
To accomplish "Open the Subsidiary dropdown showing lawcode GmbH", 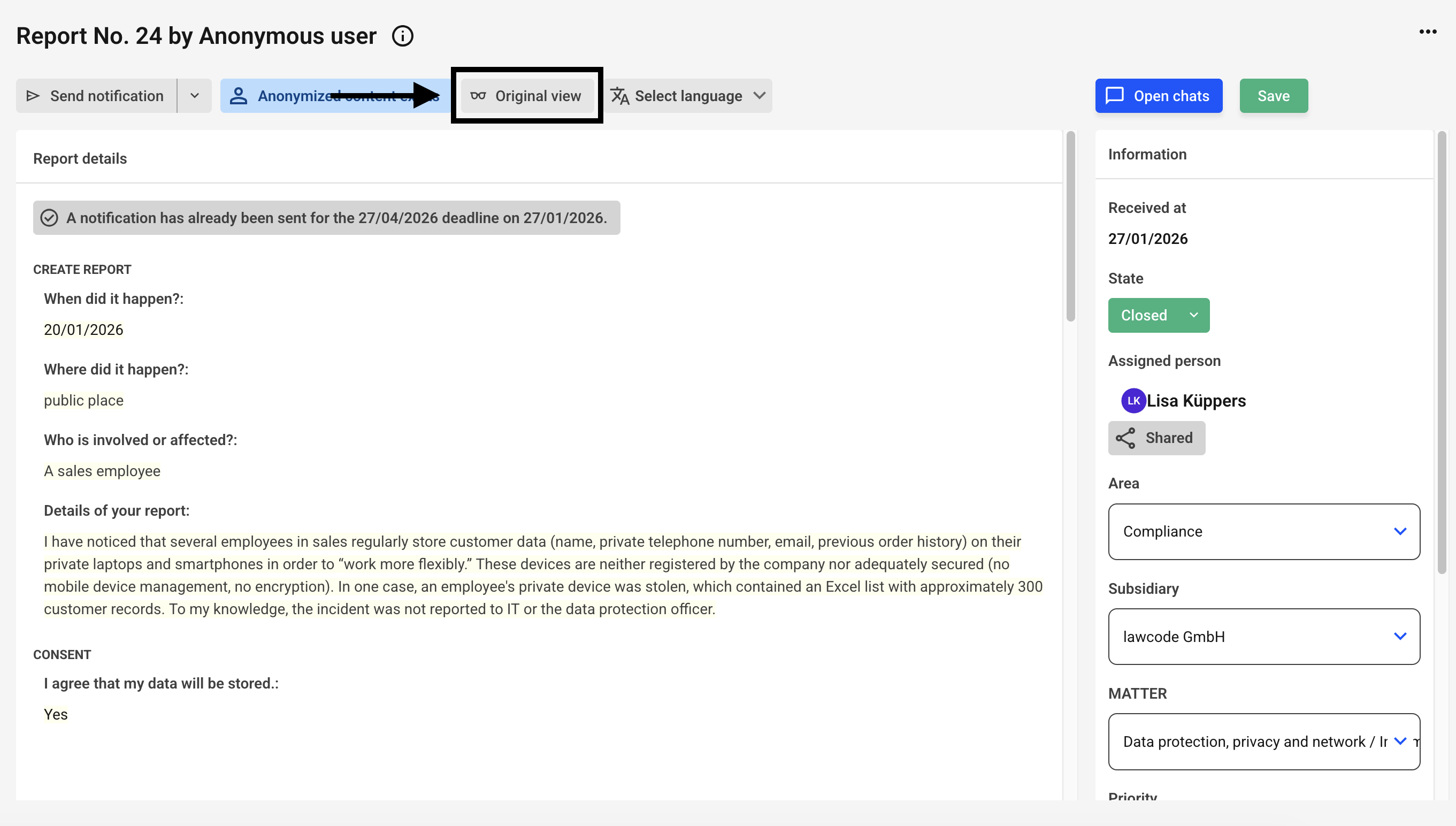I will 1264,637.
